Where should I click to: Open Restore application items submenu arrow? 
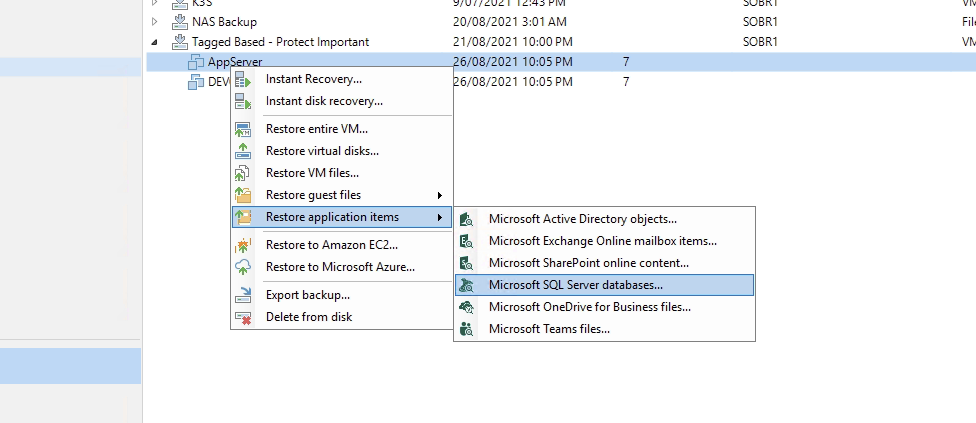(439, 217)
